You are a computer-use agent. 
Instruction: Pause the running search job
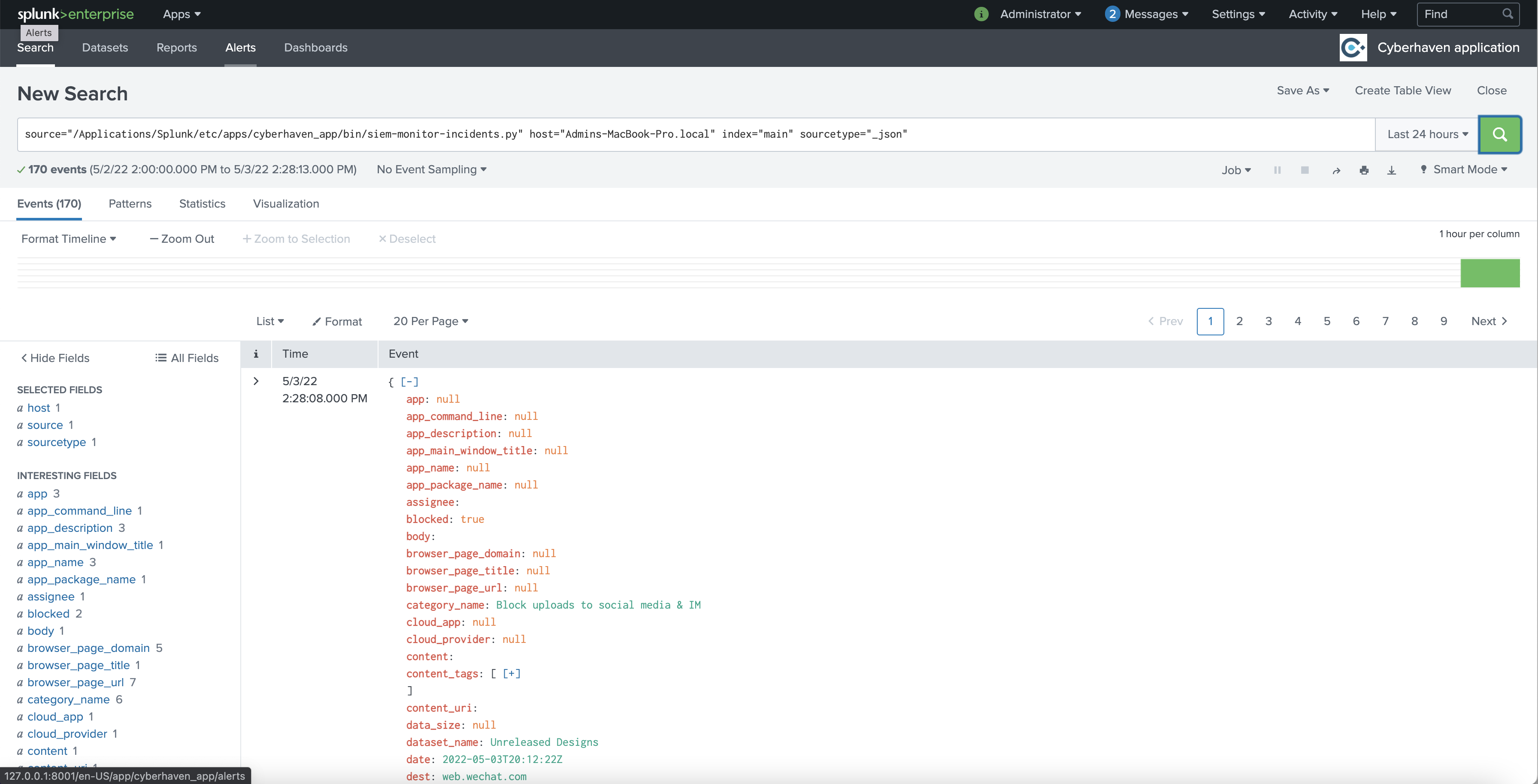[1277, 170]
